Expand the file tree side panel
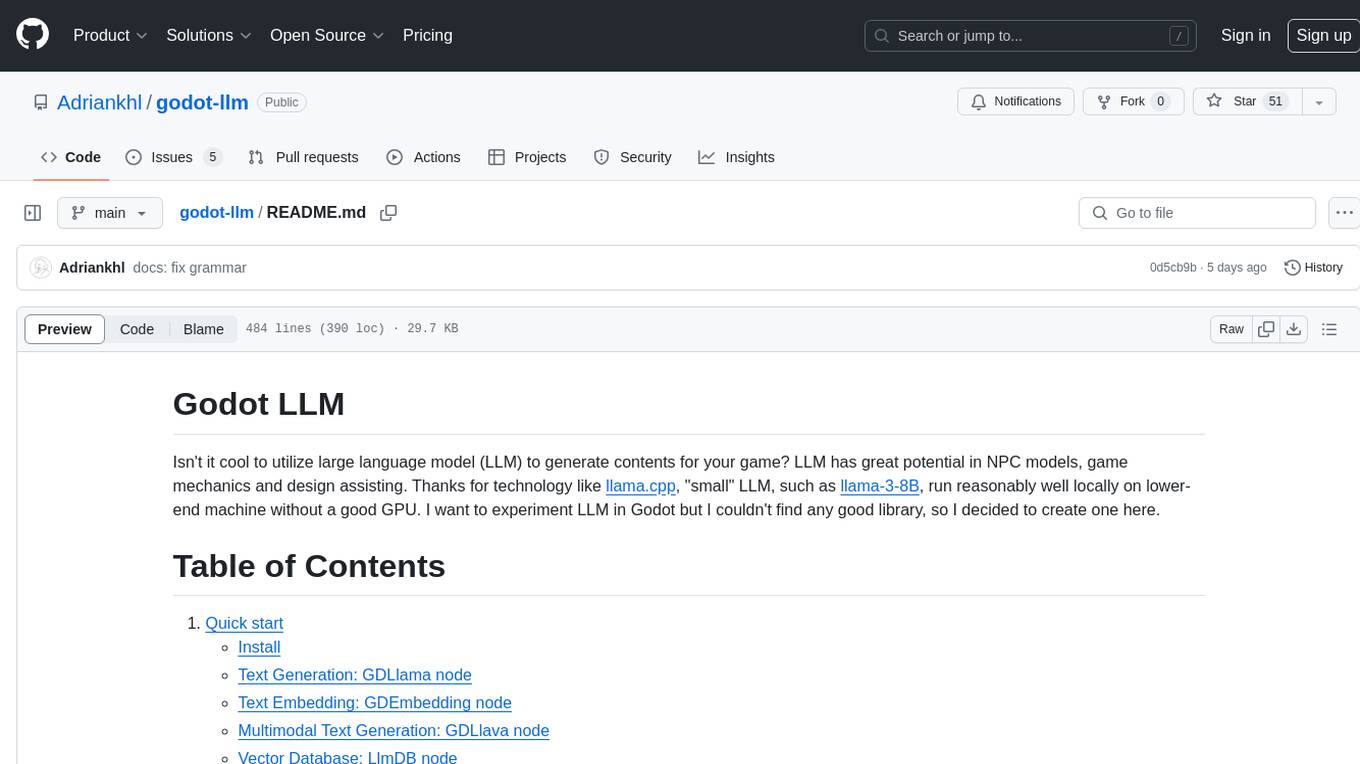 [x=33, y=213]
